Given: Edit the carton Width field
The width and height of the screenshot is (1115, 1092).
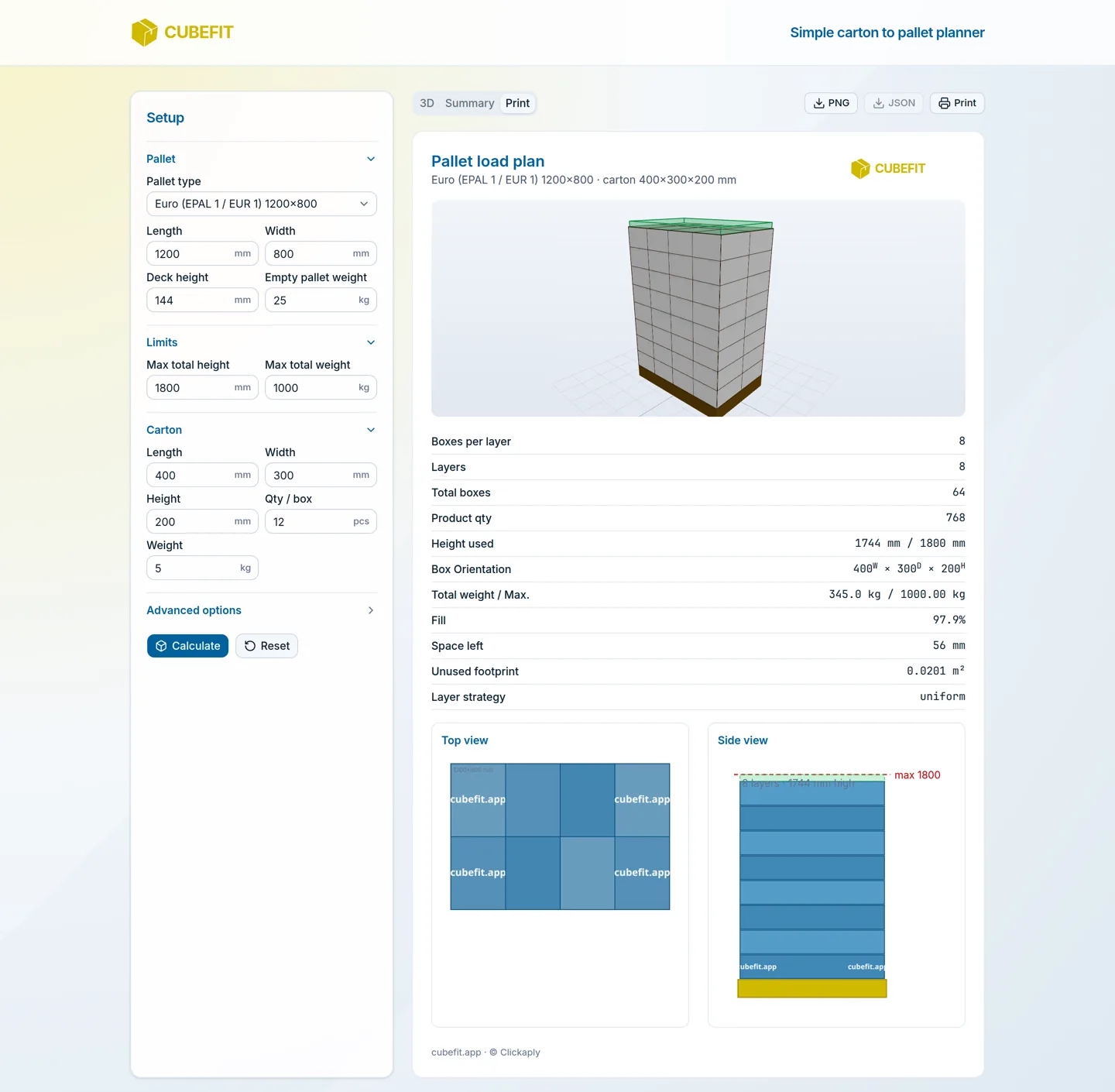Looking at the screenshot, I should click(x=321, y=475).
